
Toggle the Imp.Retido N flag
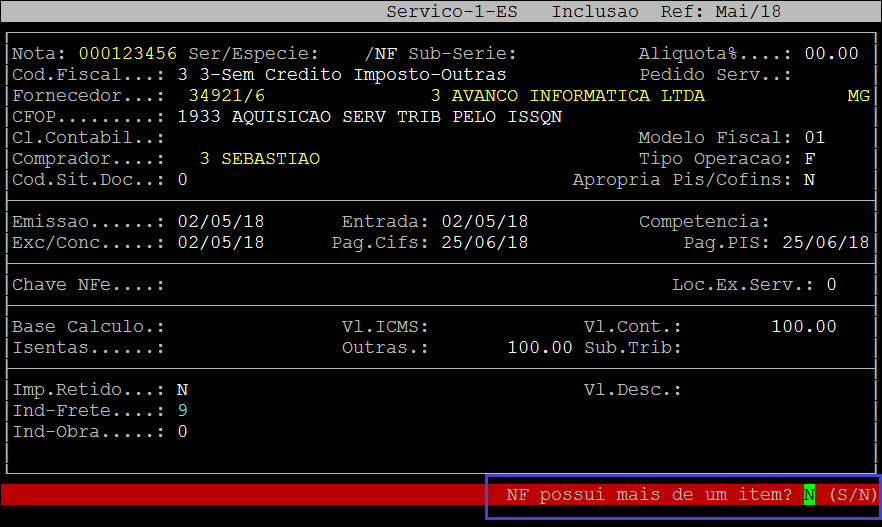click(x=182, y=389)
